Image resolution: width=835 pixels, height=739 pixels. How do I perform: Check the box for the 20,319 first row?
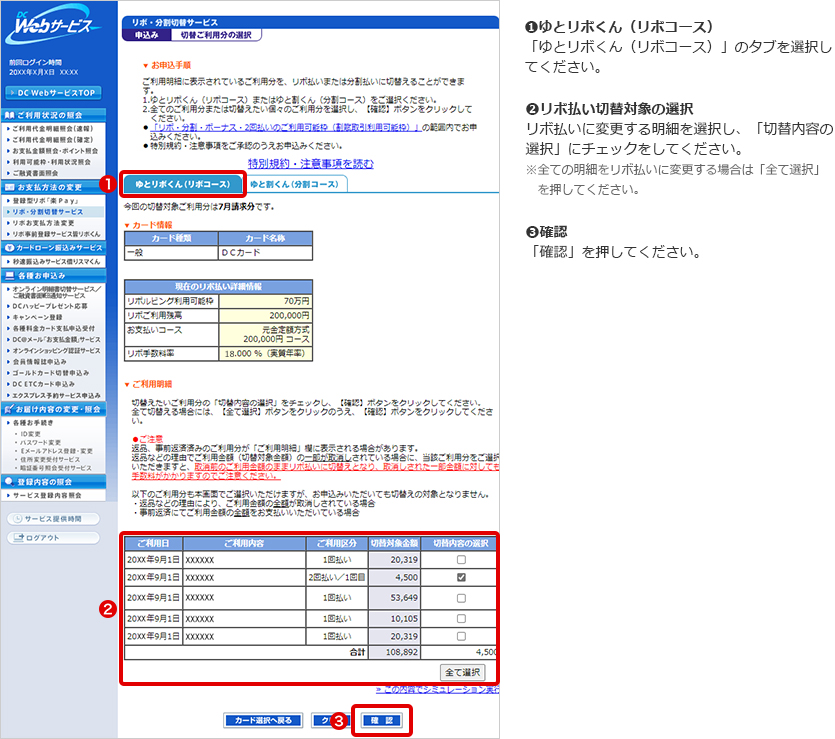point(460,560)
